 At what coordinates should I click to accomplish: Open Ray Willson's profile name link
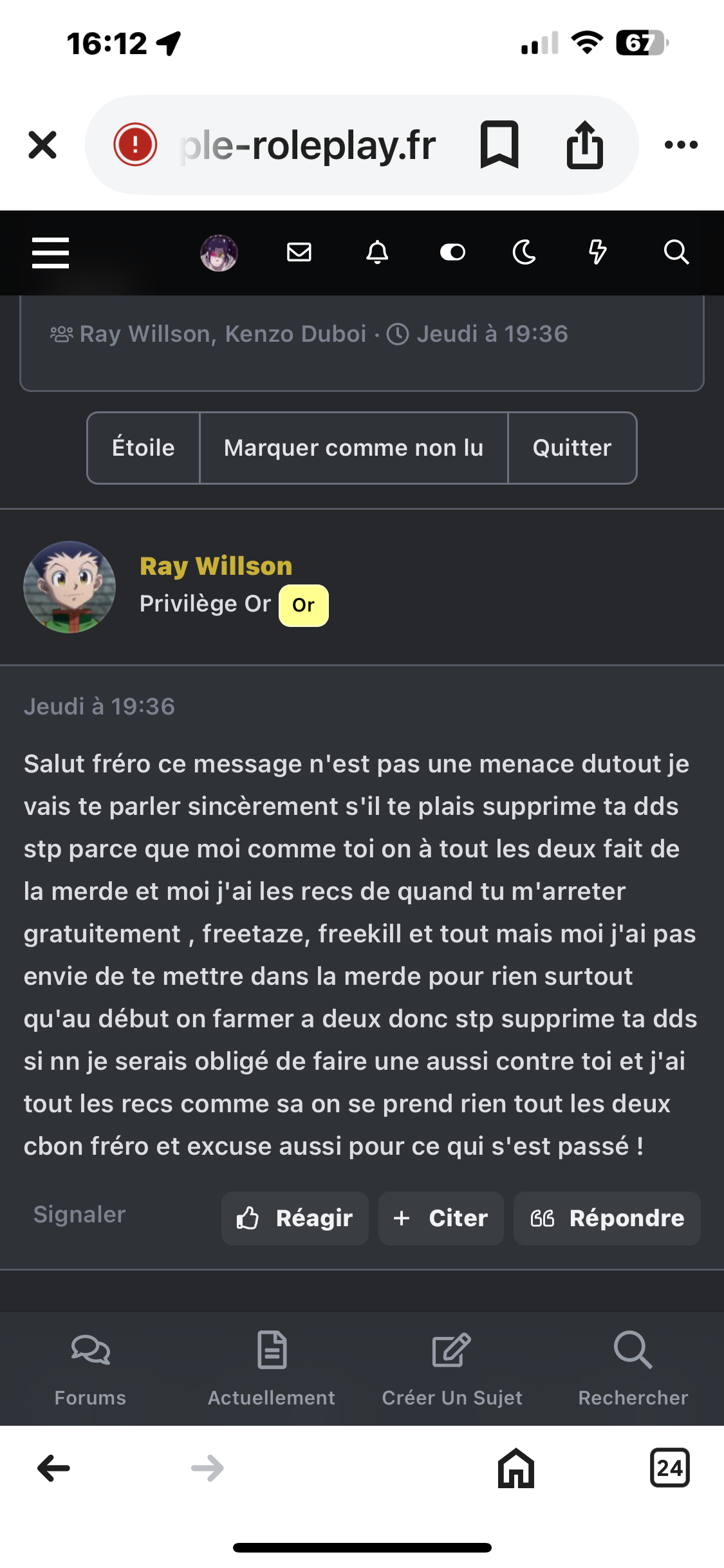(216, 566)
